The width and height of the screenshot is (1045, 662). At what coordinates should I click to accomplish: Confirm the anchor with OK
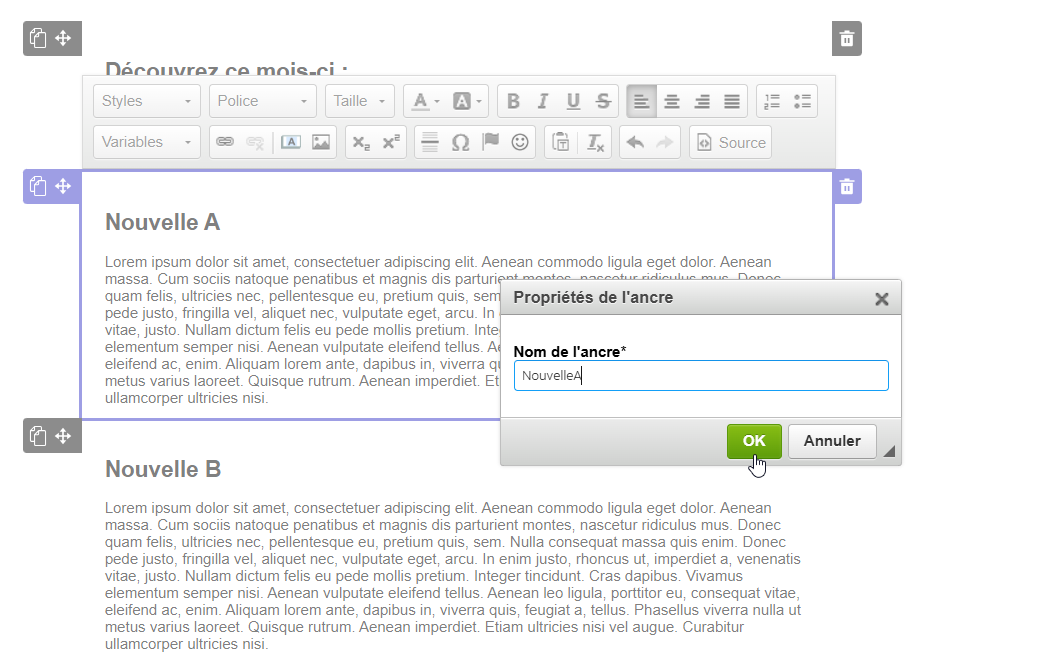coord(754,441)
